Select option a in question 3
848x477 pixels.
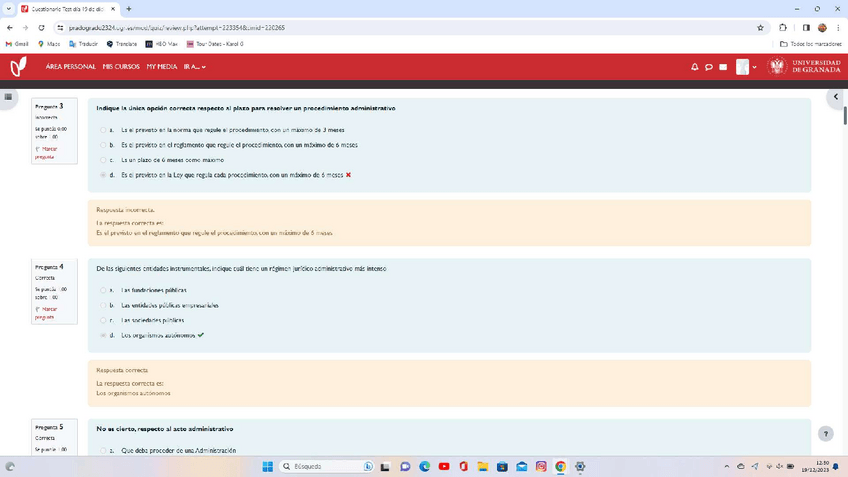(x=103, y=130)
